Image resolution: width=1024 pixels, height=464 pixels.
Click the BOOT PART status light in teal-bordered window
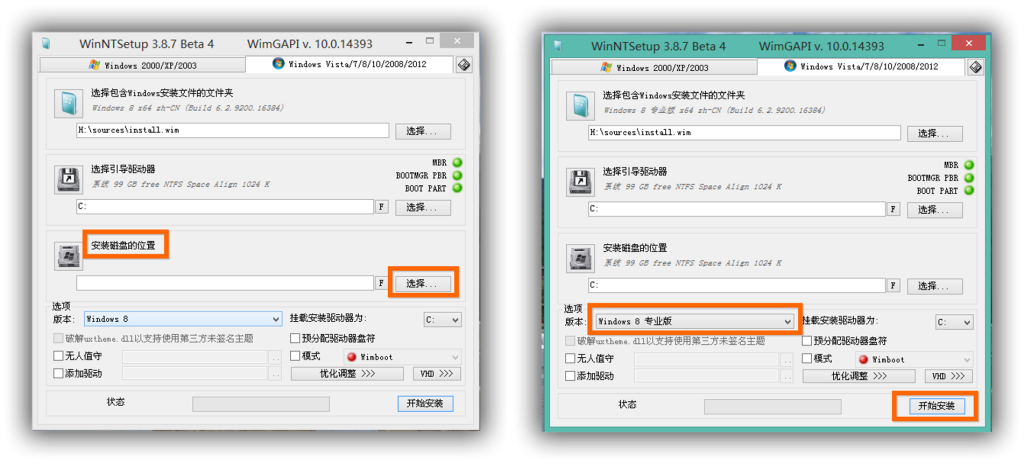(969, 191)
